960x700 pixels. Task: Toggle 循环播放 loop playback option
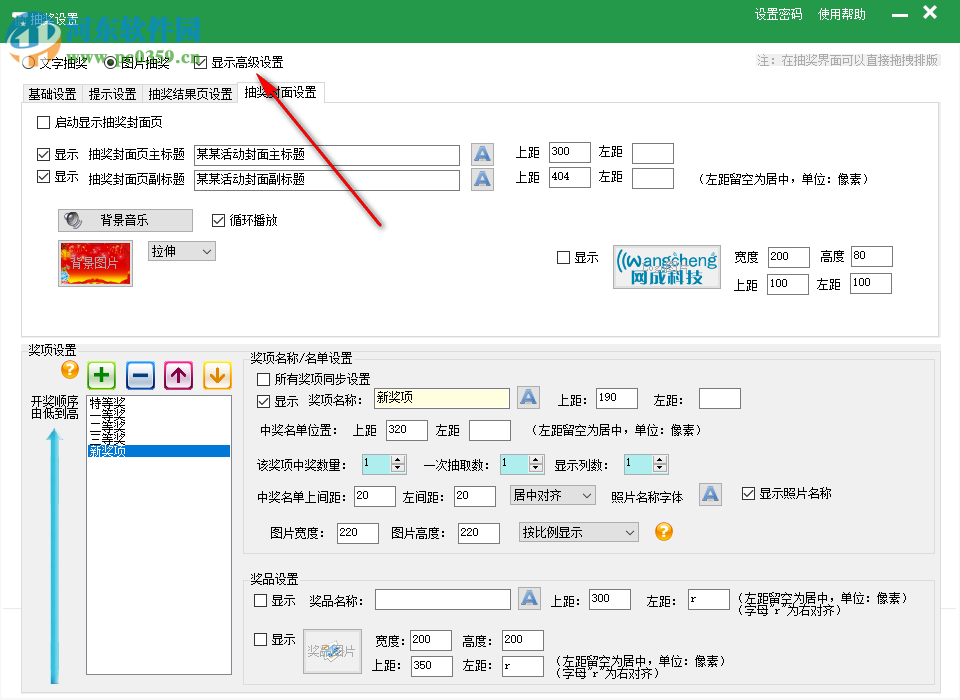[x=218, y=220]
